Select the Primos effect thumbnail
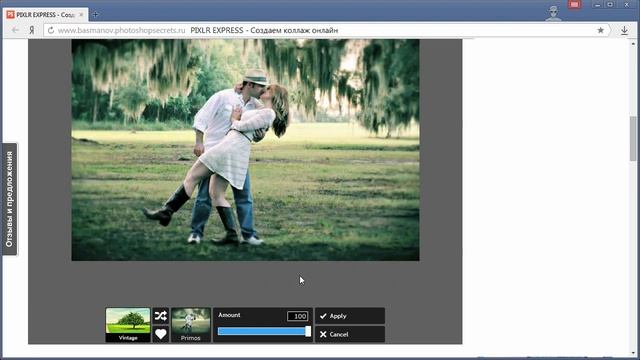 coord(191,325)
